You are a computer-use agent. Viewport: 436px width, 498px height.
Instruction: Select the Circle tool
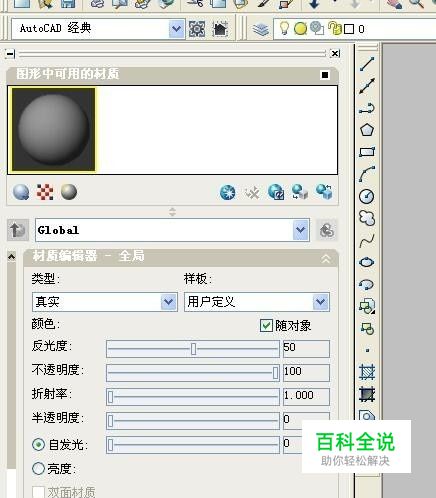pyautogui.click(x=367, y=196)
